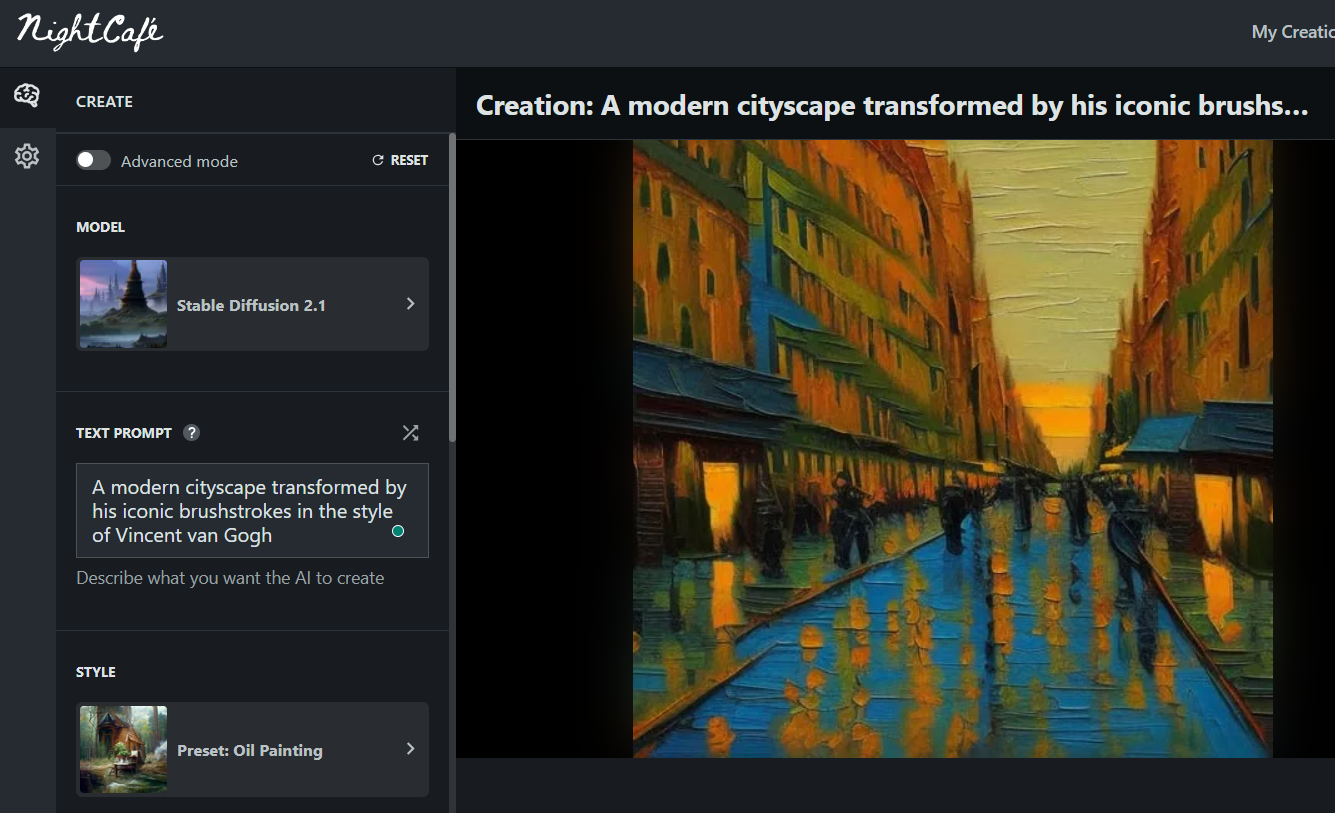The height and width of the screenshot is (813, 1335).
Task: Shuffle to a random text prompt
Action: pos(410,433)
